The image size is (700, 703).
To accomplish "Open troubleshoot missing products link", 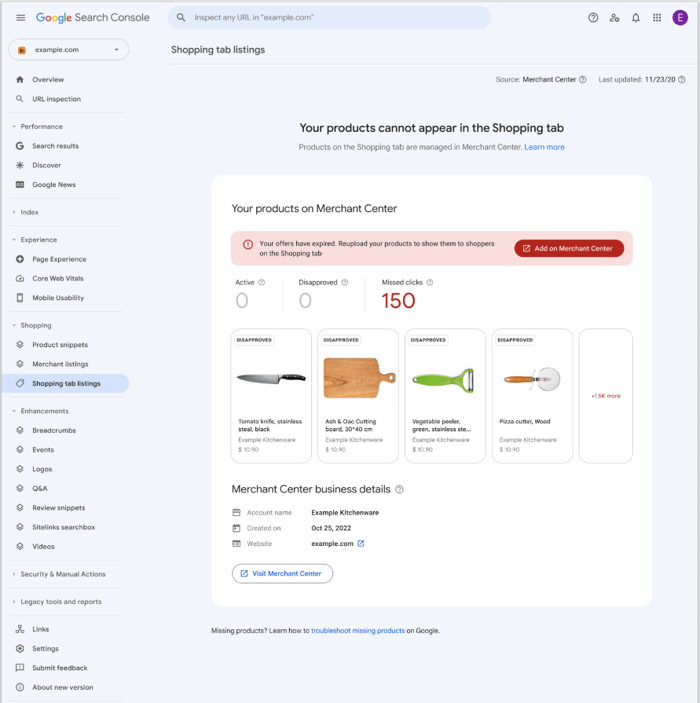I will (358, 630).
